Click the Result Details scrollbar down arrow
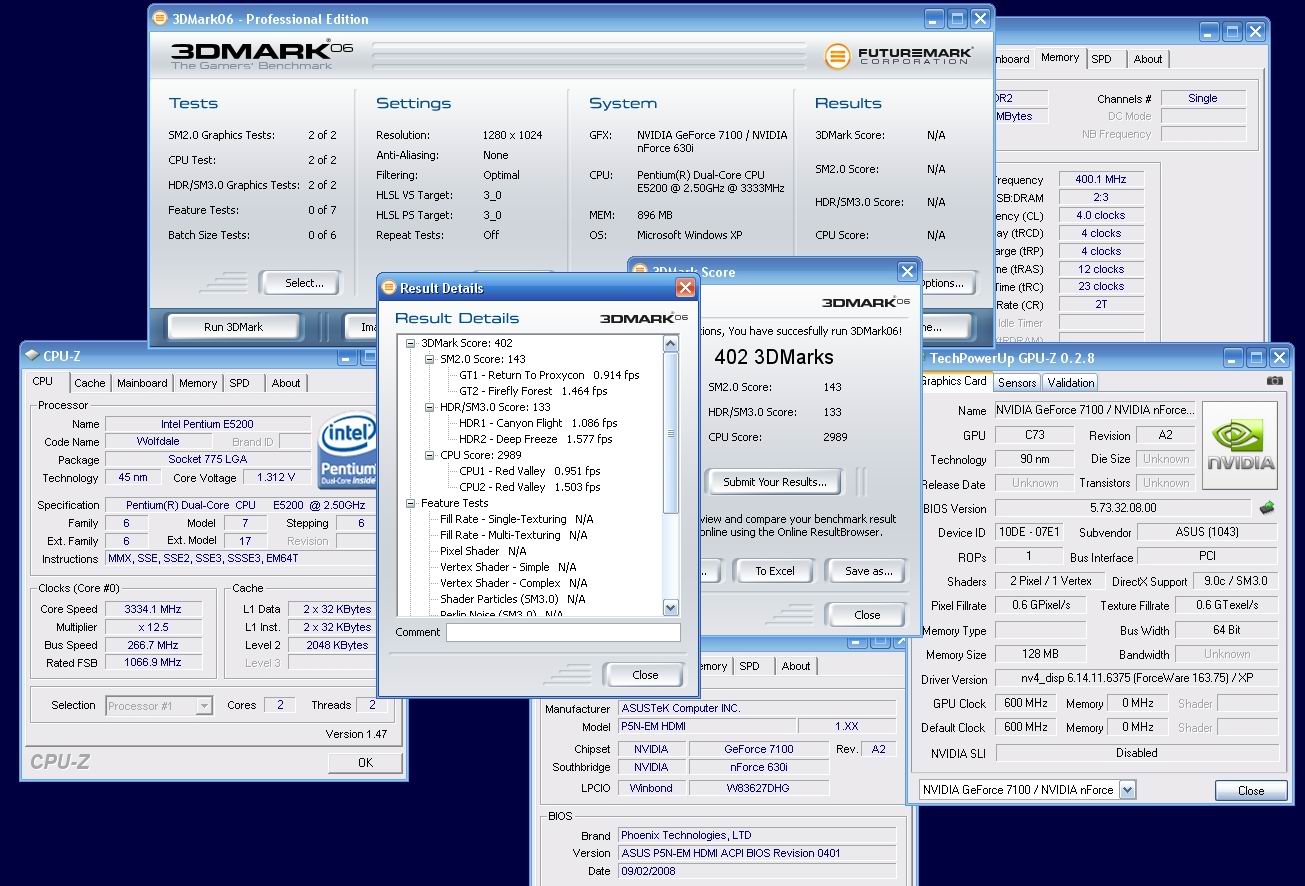1305x886 pixels. (x=670, y=607)
